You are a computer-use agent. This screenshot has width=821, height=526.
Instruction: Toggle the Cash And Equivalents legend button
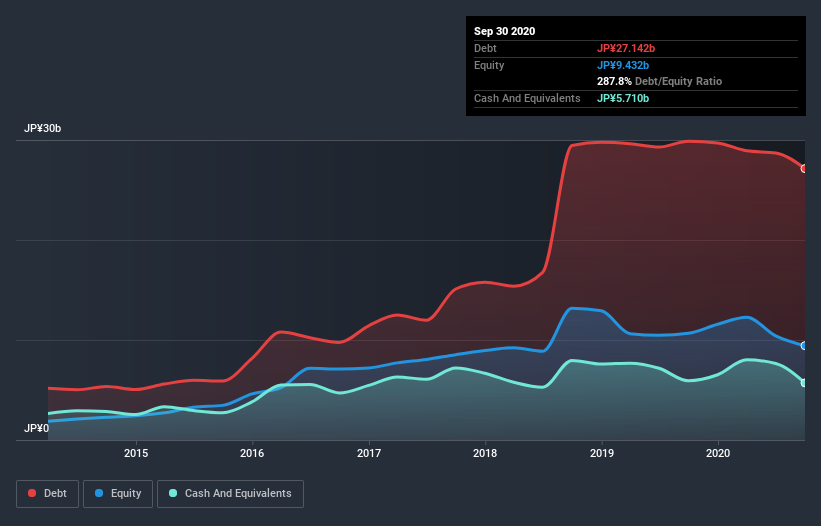(x=230, y=494)
